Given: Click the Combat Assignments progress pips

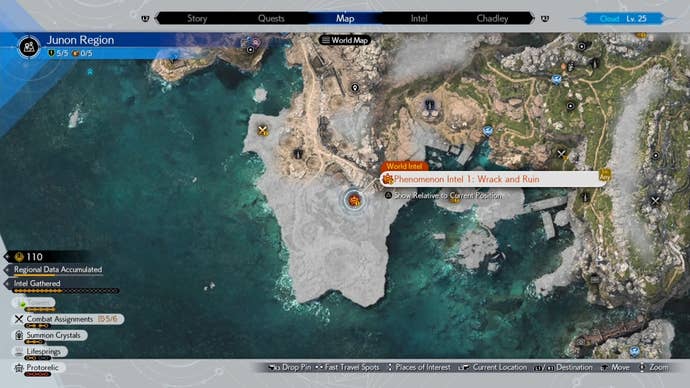Looking at the screenshot, I should tap(37, 326).
